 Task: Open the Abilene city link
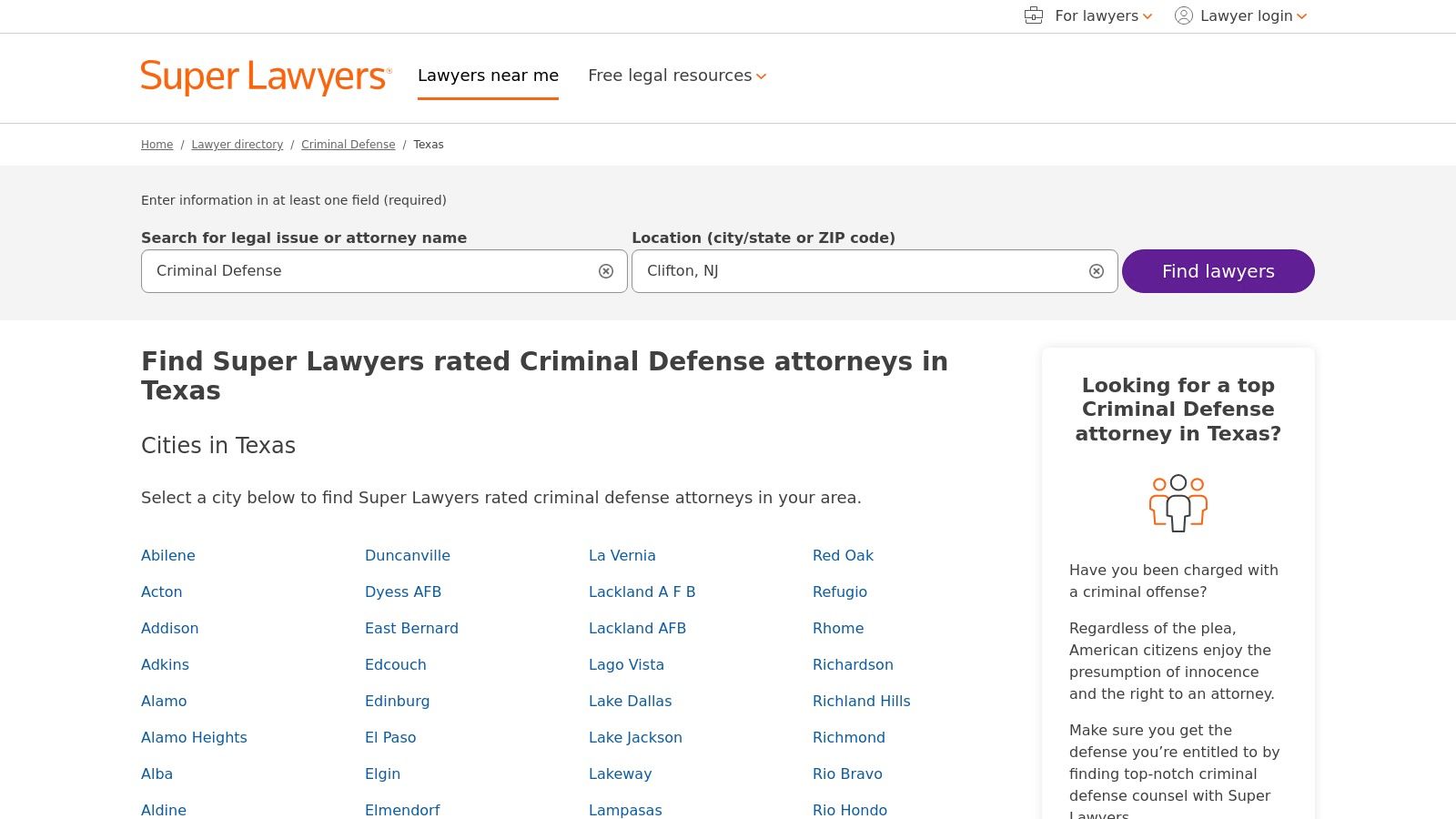(x=167, y=555)
